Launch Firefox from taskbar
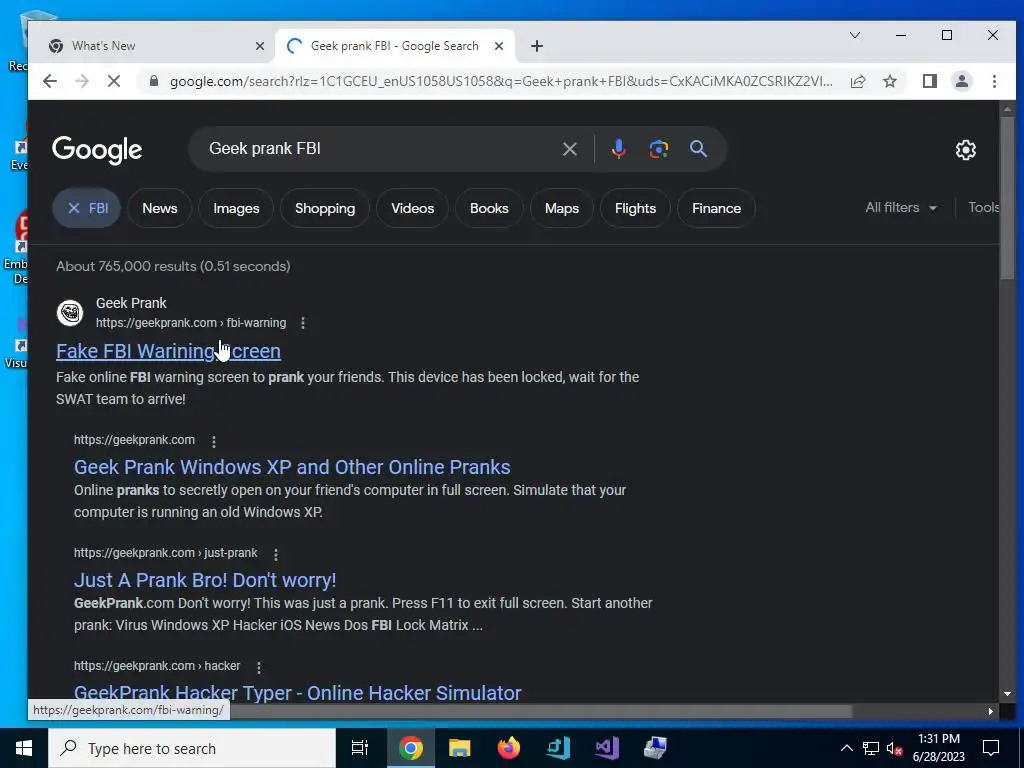 click(x=508, y=748)
